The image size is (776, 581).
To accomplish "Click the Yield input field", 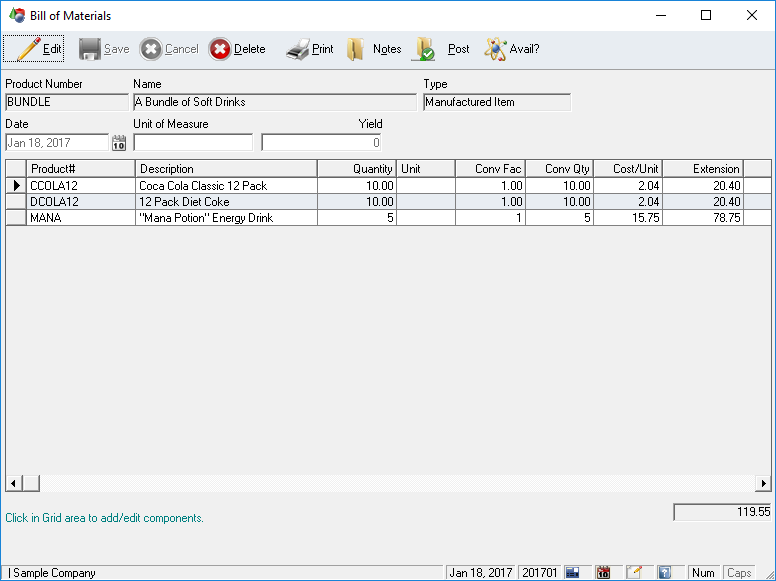I will [322, 143].
